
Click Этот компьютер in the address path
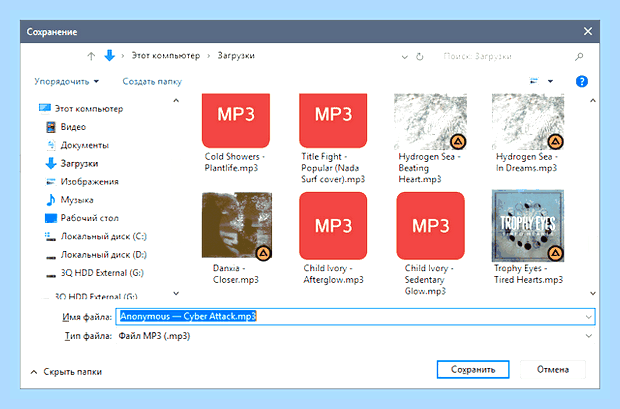click(166, 56)
